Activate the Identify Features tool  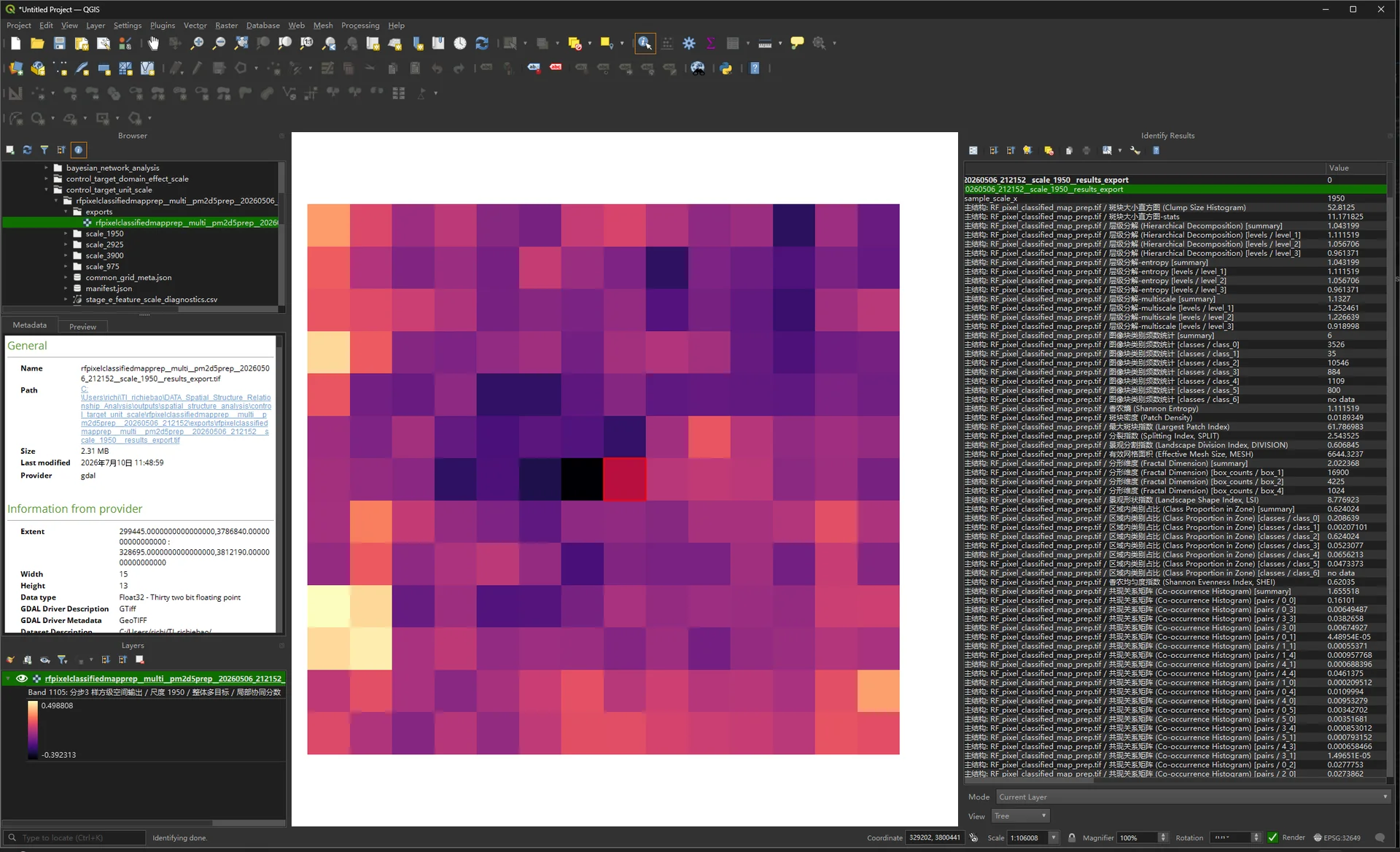[x=645, y=44]
